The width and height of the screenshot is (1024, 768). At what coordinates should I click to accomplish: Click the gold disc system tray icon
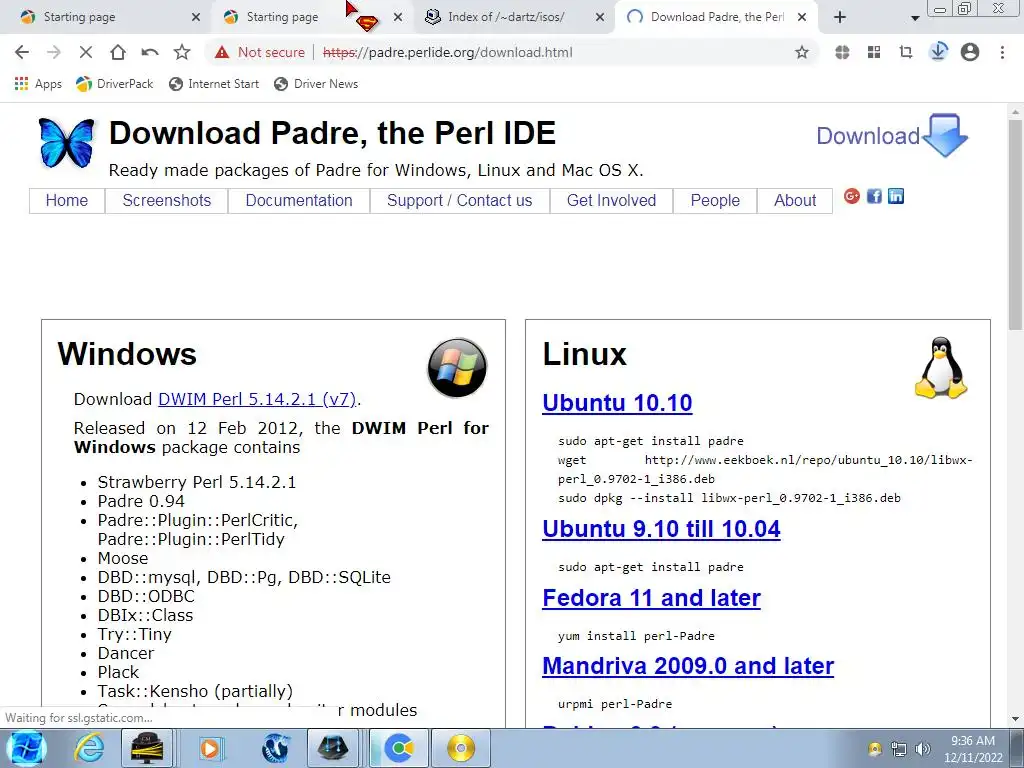875,749
